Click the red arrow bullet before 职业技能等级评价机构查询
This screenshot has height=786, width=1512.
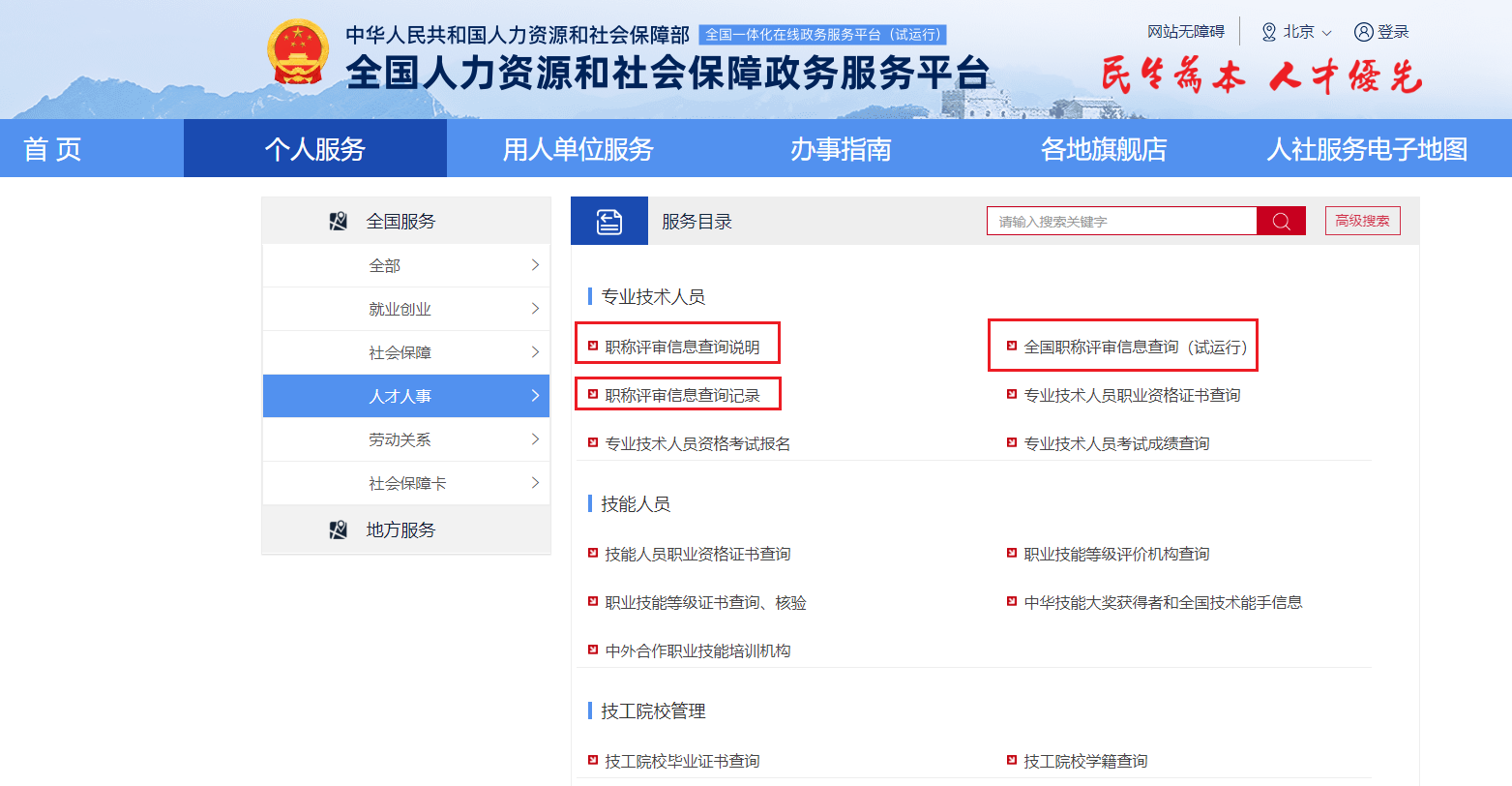tap(1012, 553)
